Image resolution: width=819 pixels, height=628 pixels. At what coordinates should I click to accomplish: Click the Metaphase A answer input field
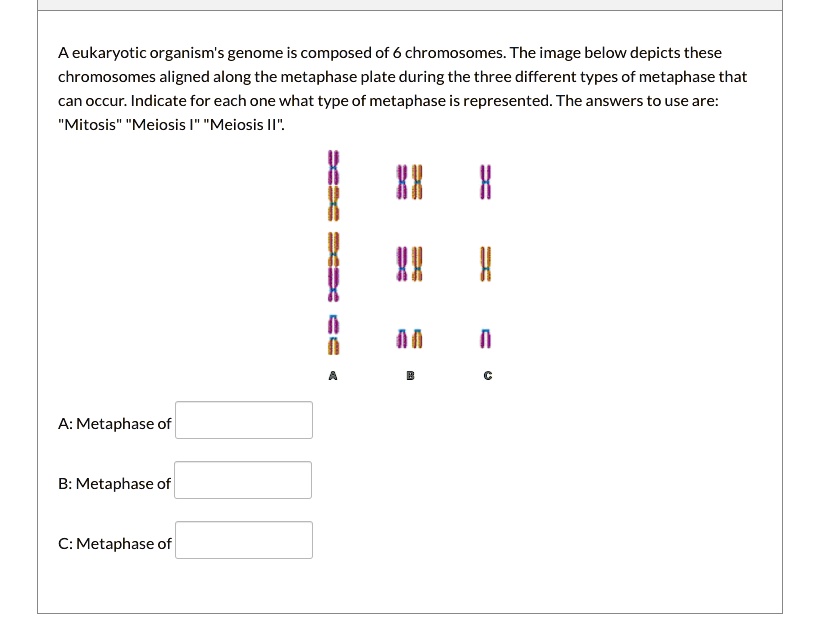(x=243, y=420)
